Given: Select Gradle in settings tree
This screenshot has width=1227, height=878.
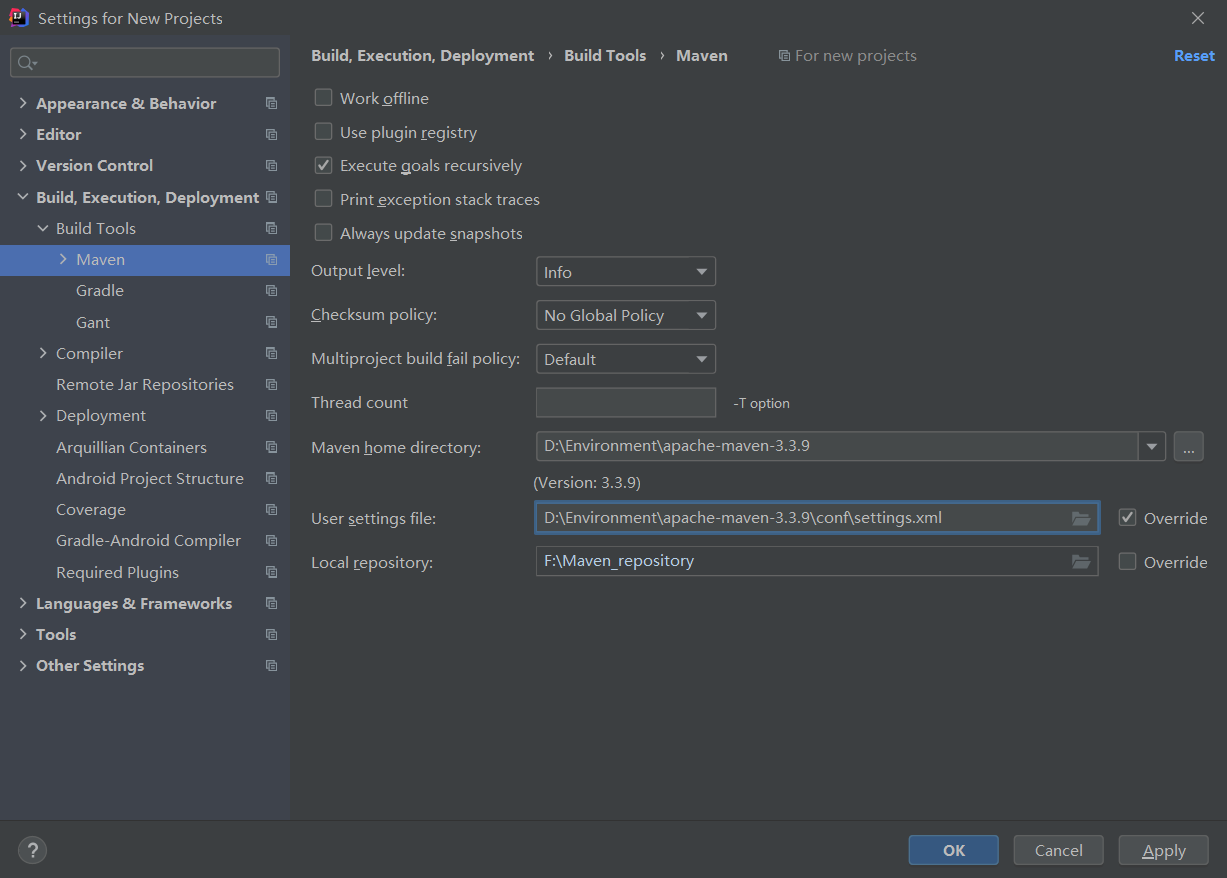Looking at the screenshot, I should point(100,290).
